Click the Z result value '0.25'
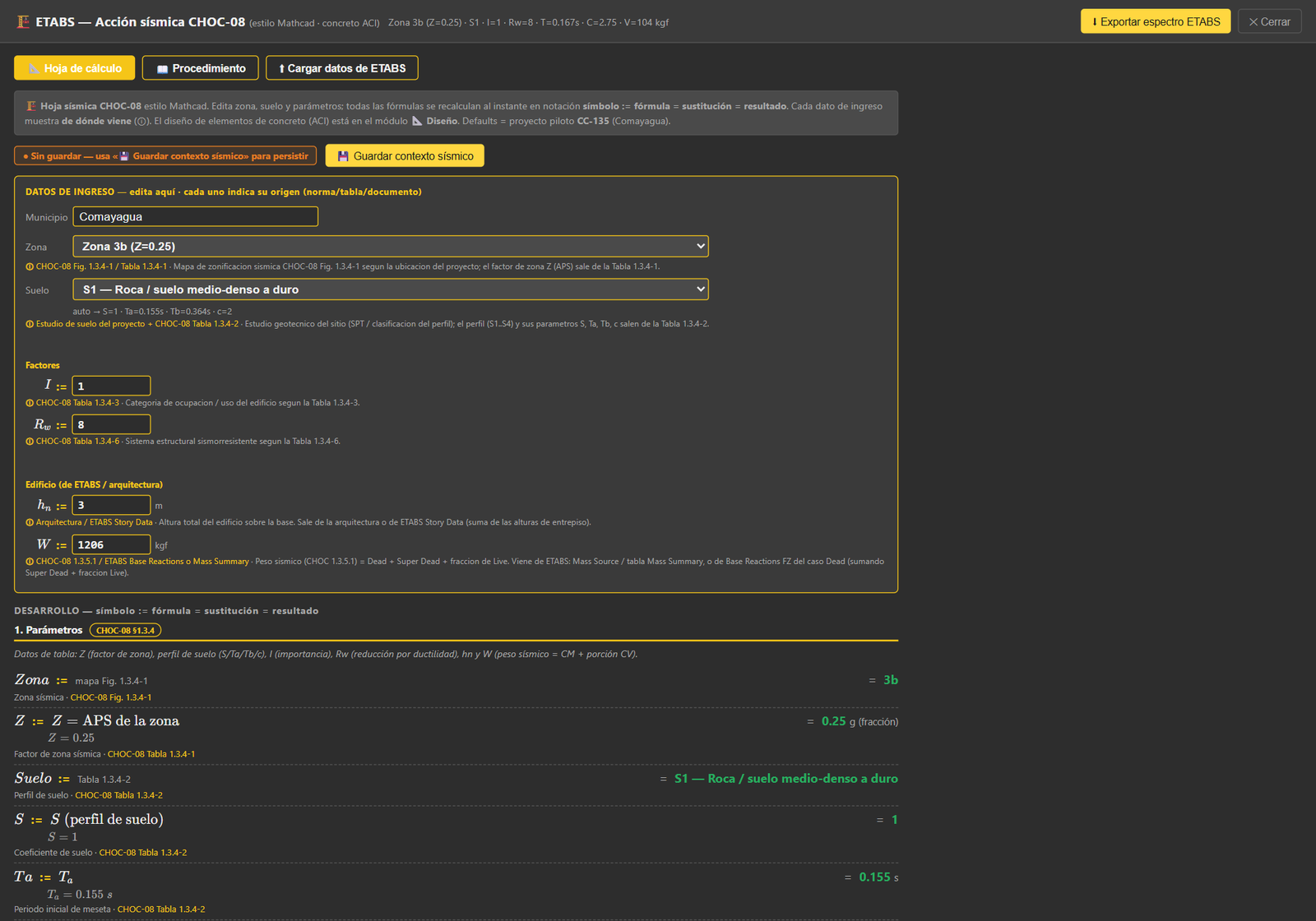The image size is (1316, 921). click(x=834, y=721)
